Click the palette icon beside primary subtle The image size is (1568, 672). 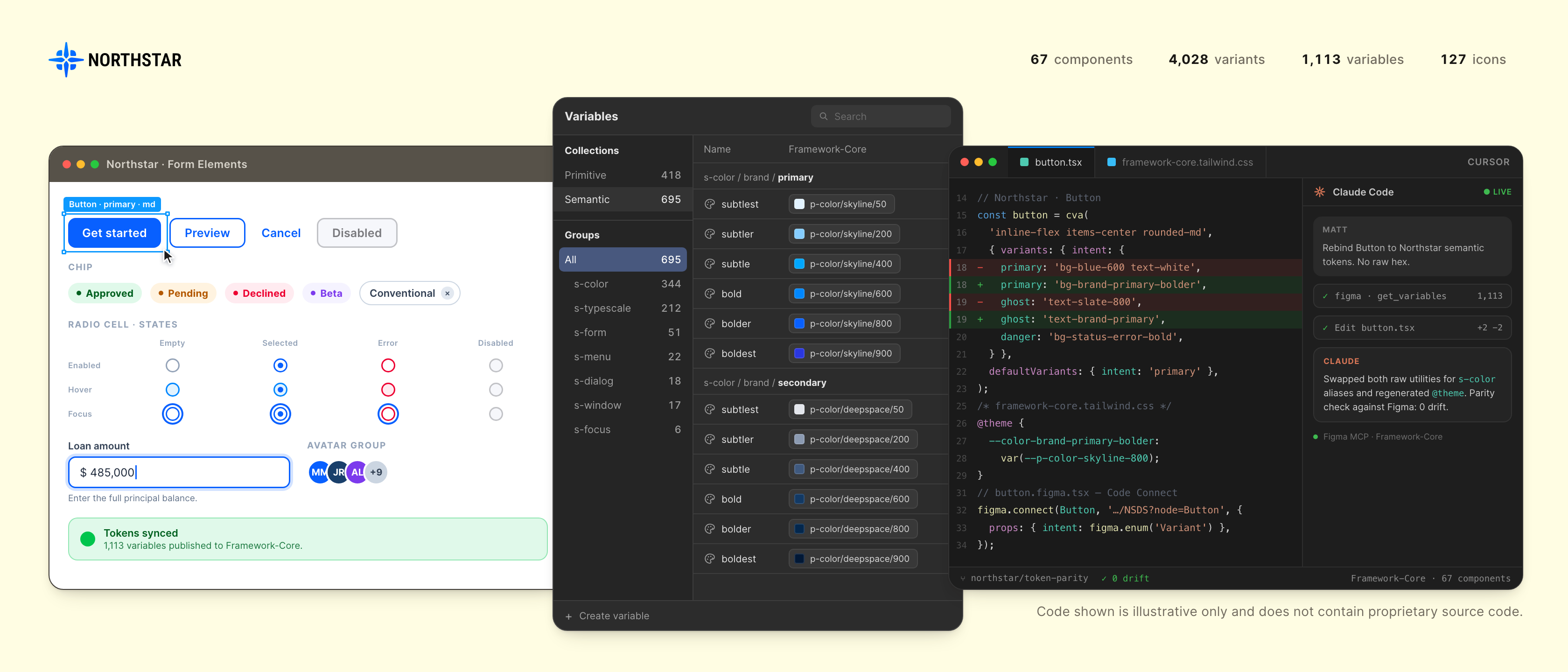tap(709, 264)
